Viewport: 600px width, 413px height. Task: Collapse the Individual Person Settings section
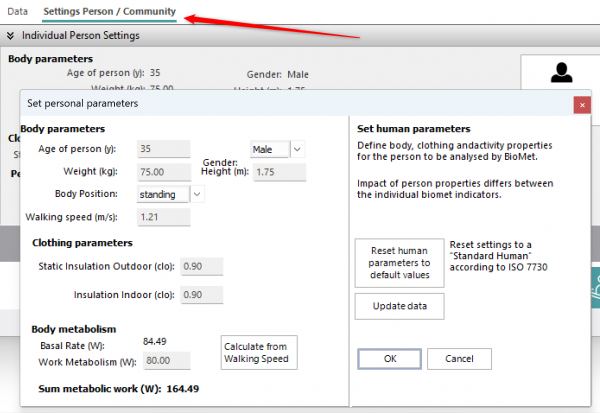click(10, 35)
